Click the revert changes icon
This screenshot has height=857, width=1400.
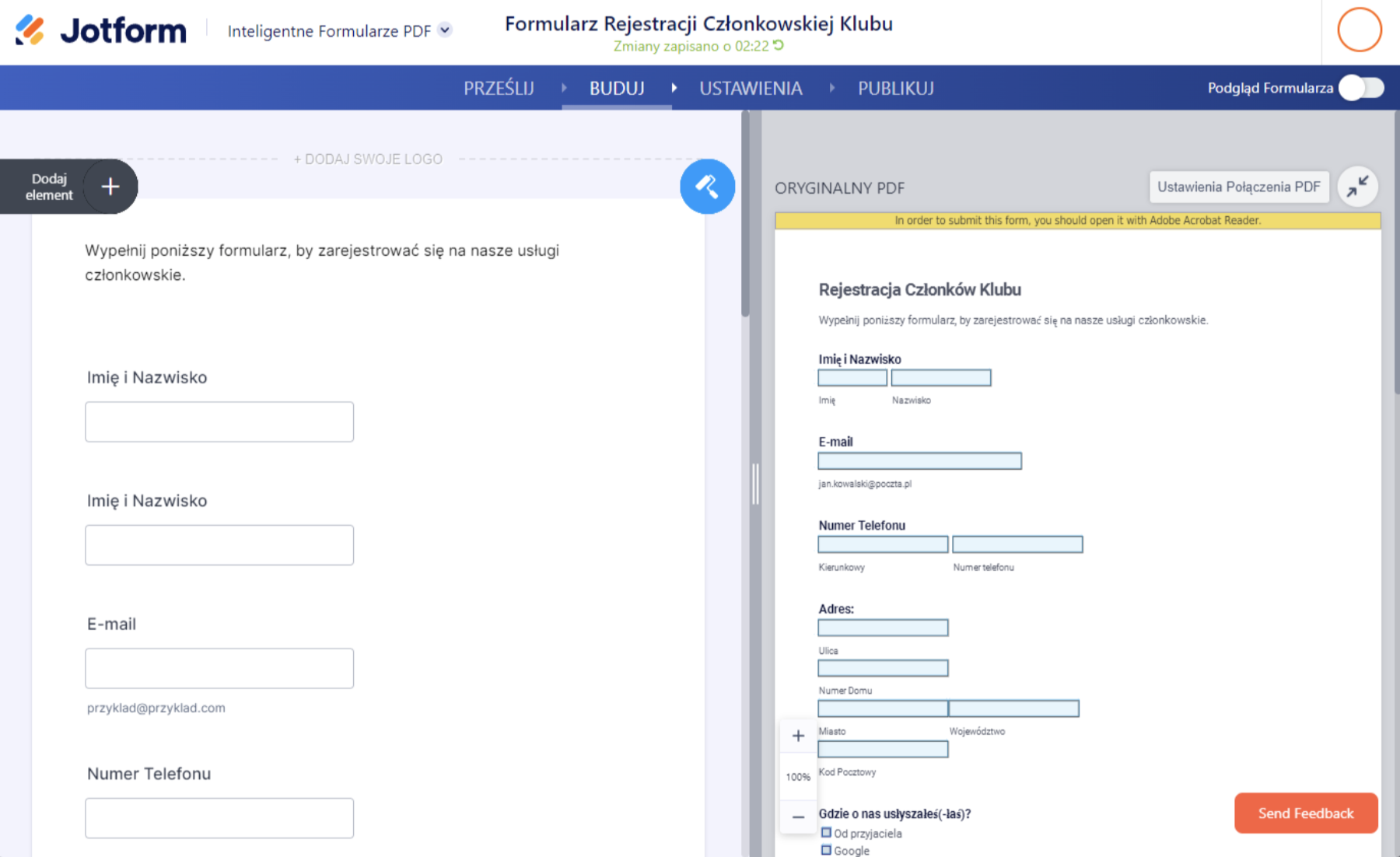tap(779, 46)
